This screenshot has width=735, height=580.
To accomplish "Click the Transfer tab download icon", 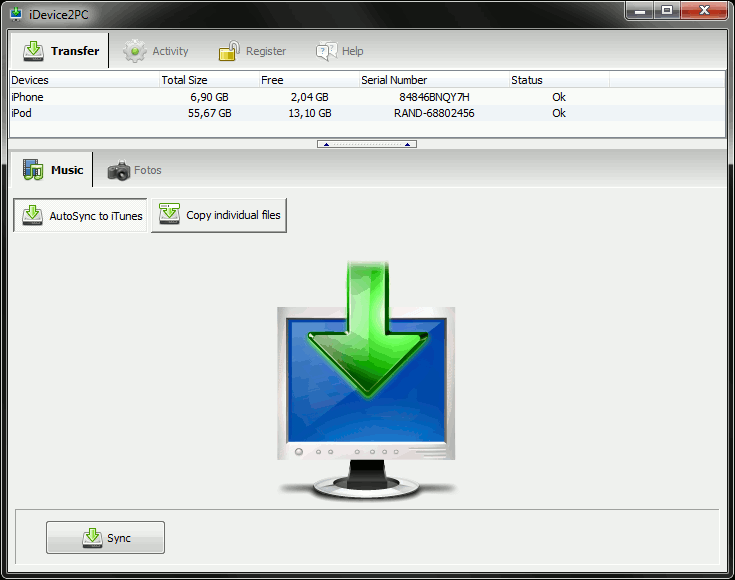I will (x=33, y=51).
